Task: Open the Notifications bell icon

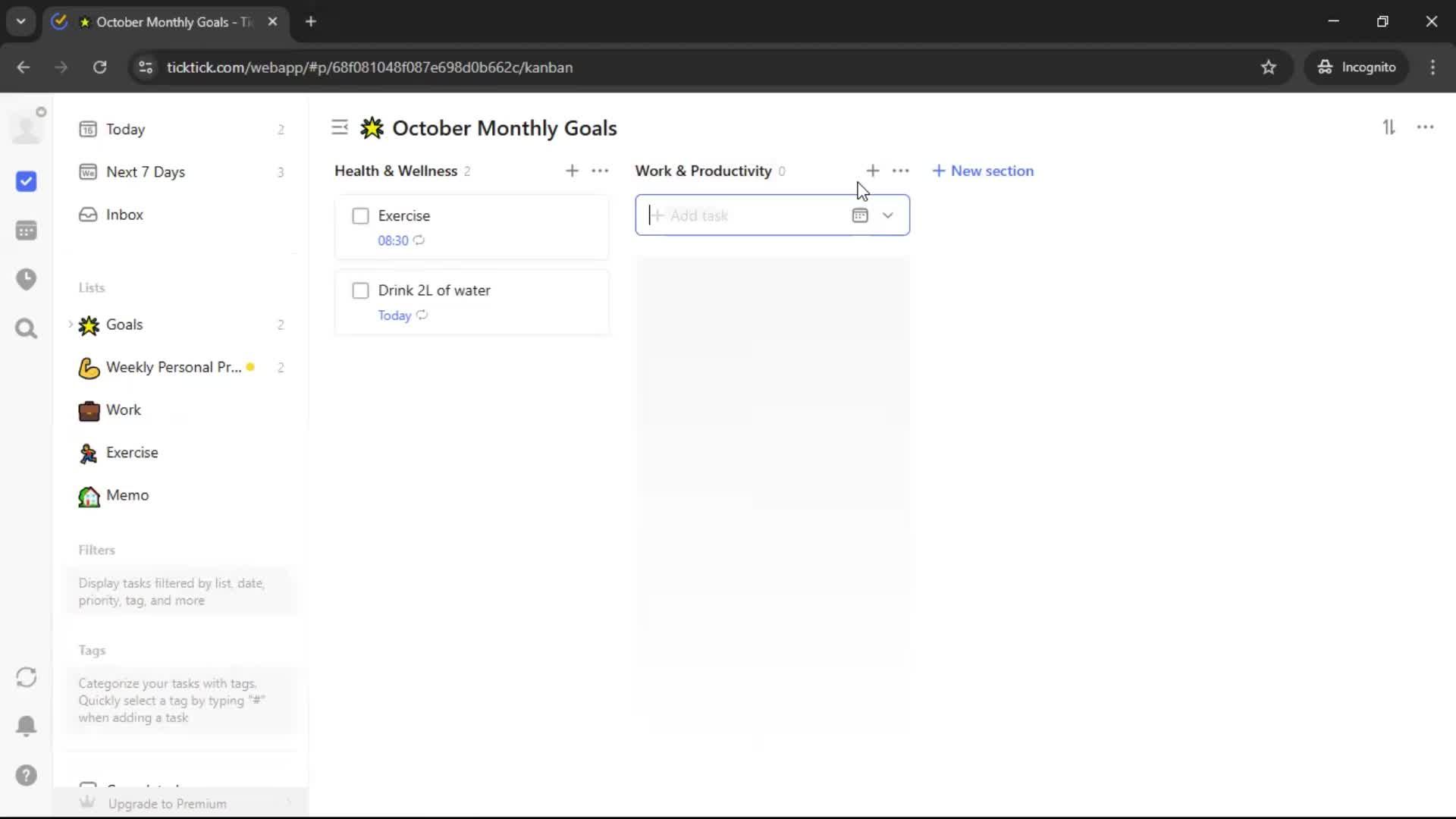Action: click(x=26, y=726)
